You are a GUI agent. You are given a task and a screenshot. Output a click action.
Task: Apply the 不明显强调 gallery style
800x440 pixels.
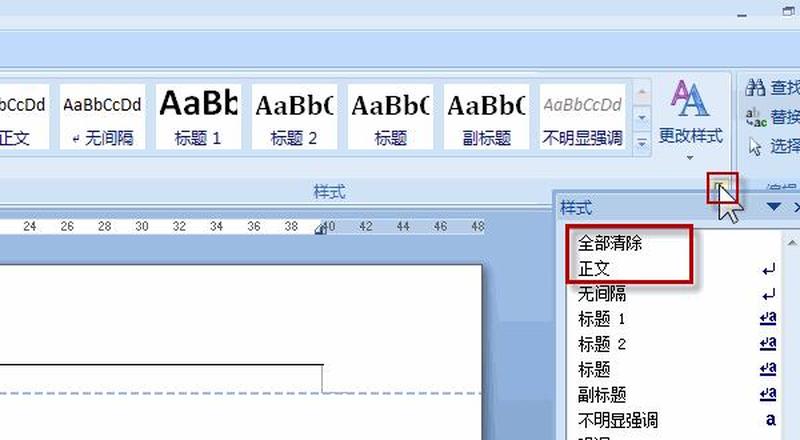[582, 117]
